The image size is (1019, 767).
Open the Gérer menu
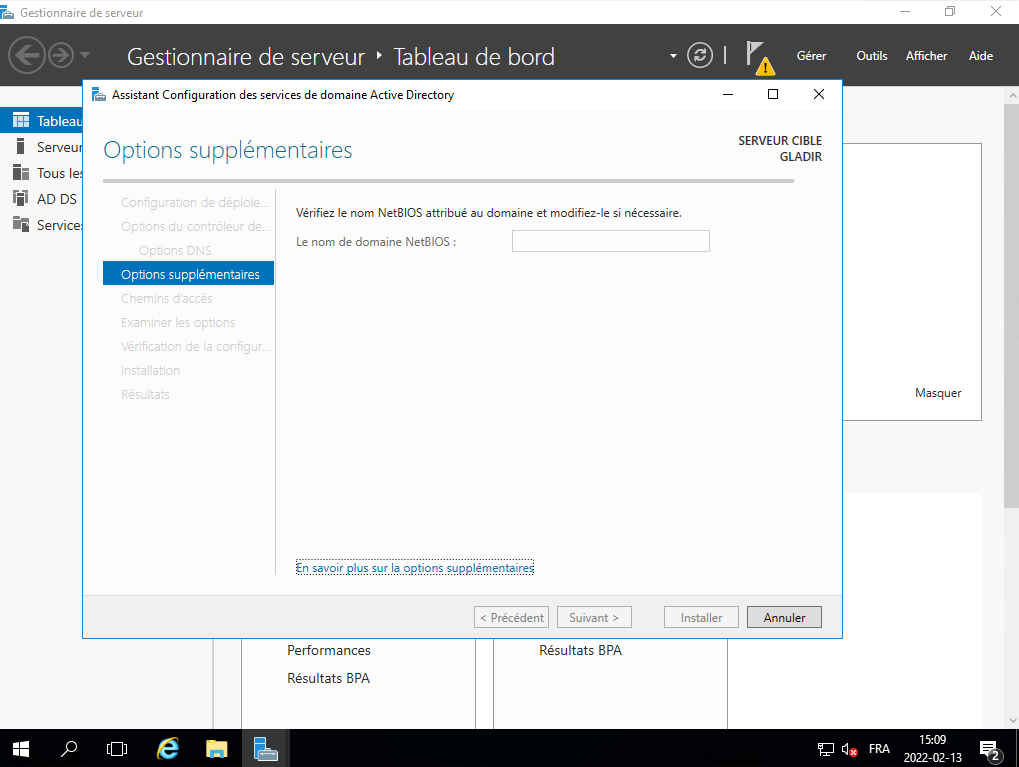click(811, 56)
